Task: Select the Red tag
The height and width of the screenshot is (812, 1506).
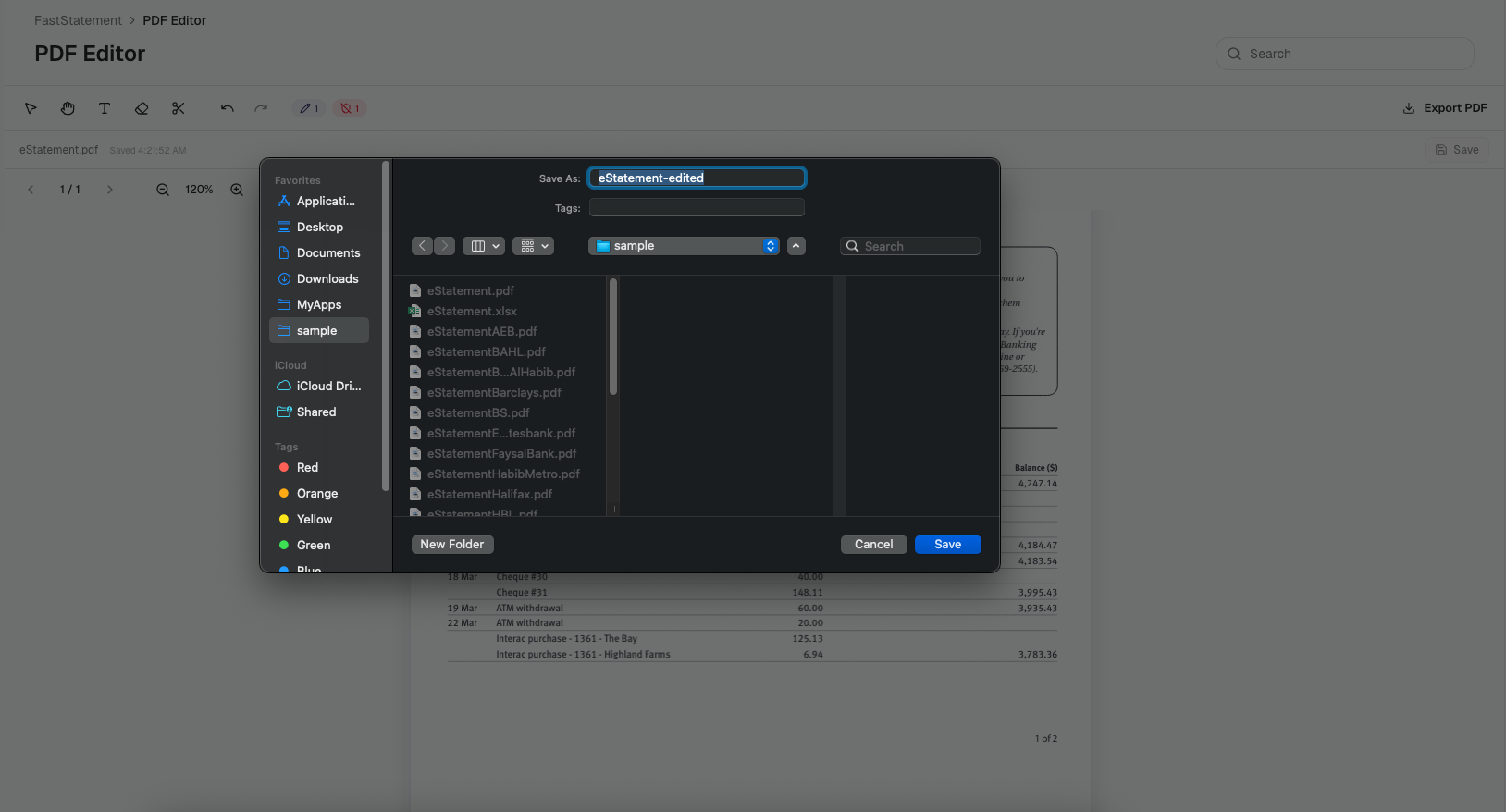Action: tap(319, 467)
